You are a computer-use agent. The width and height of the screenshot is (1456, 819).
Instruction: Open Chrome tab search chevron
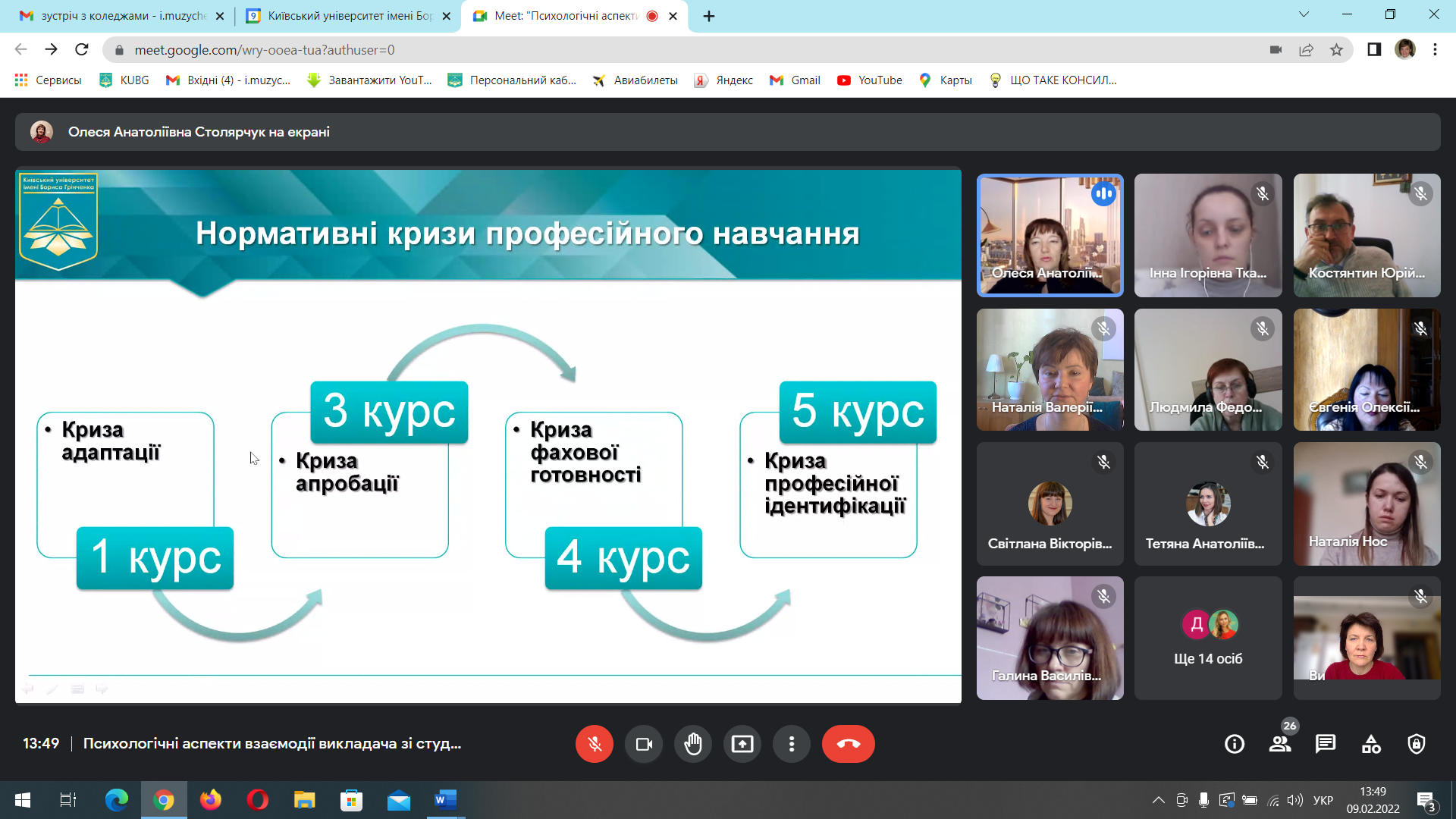[x=1304, y=14]
